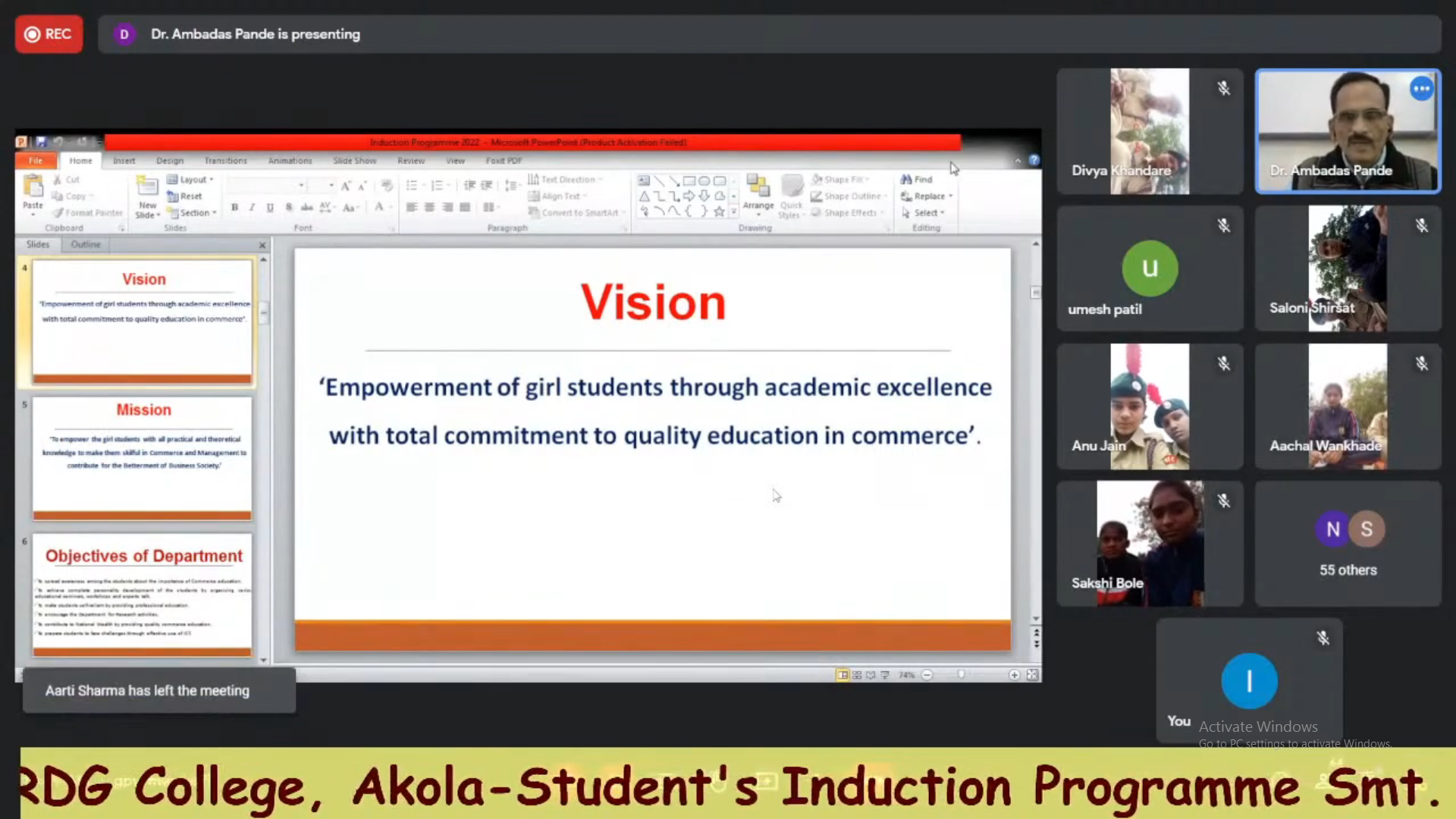Select the star shape in shapes gallery
Screen dimensions: 1456x819
[719, 212]
